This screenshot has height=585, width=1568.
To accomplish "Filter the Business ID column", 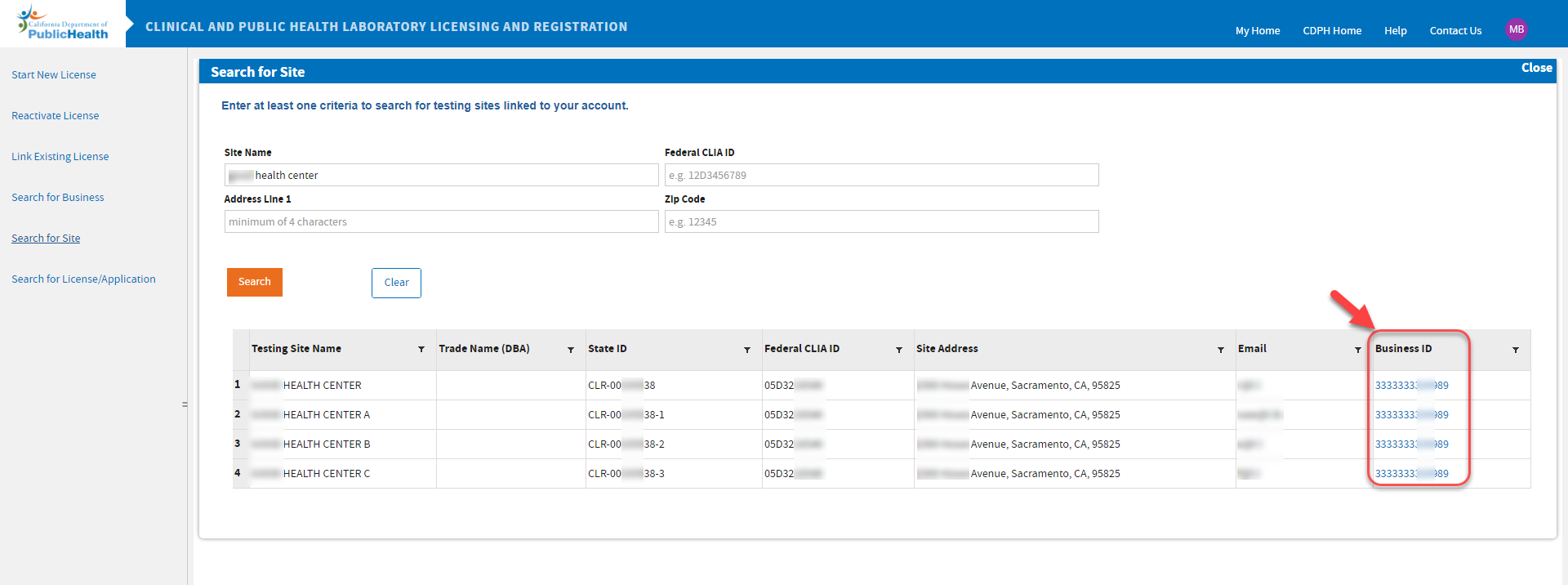I will (x=1516, y=350).
